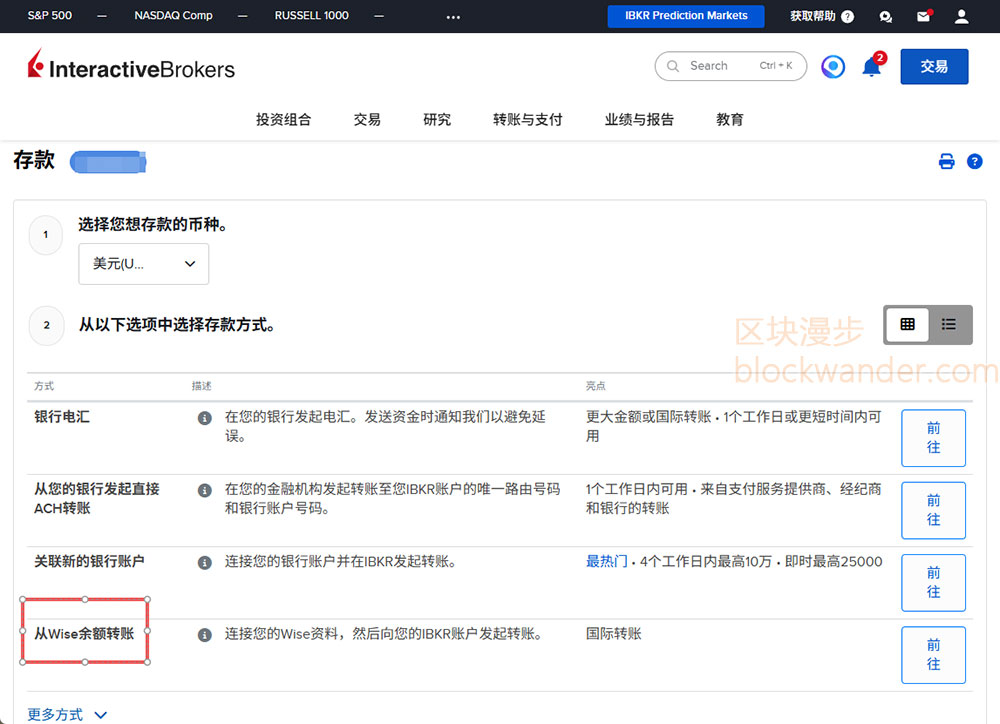Select 关联新的银行账户 method name
Viewport: 1000px width, 724px height.
click(89, 561)
